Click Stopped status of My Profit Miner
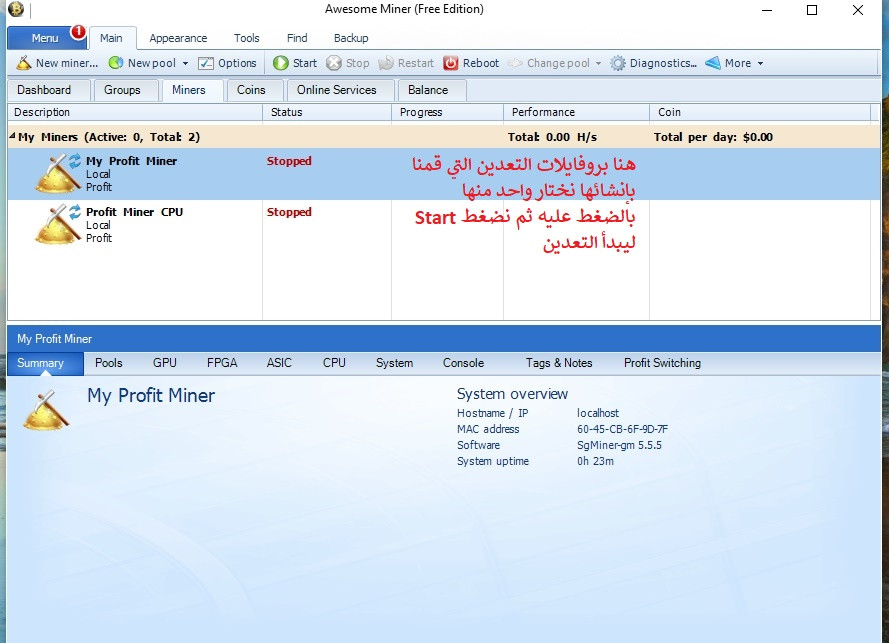 pos(289,161)
